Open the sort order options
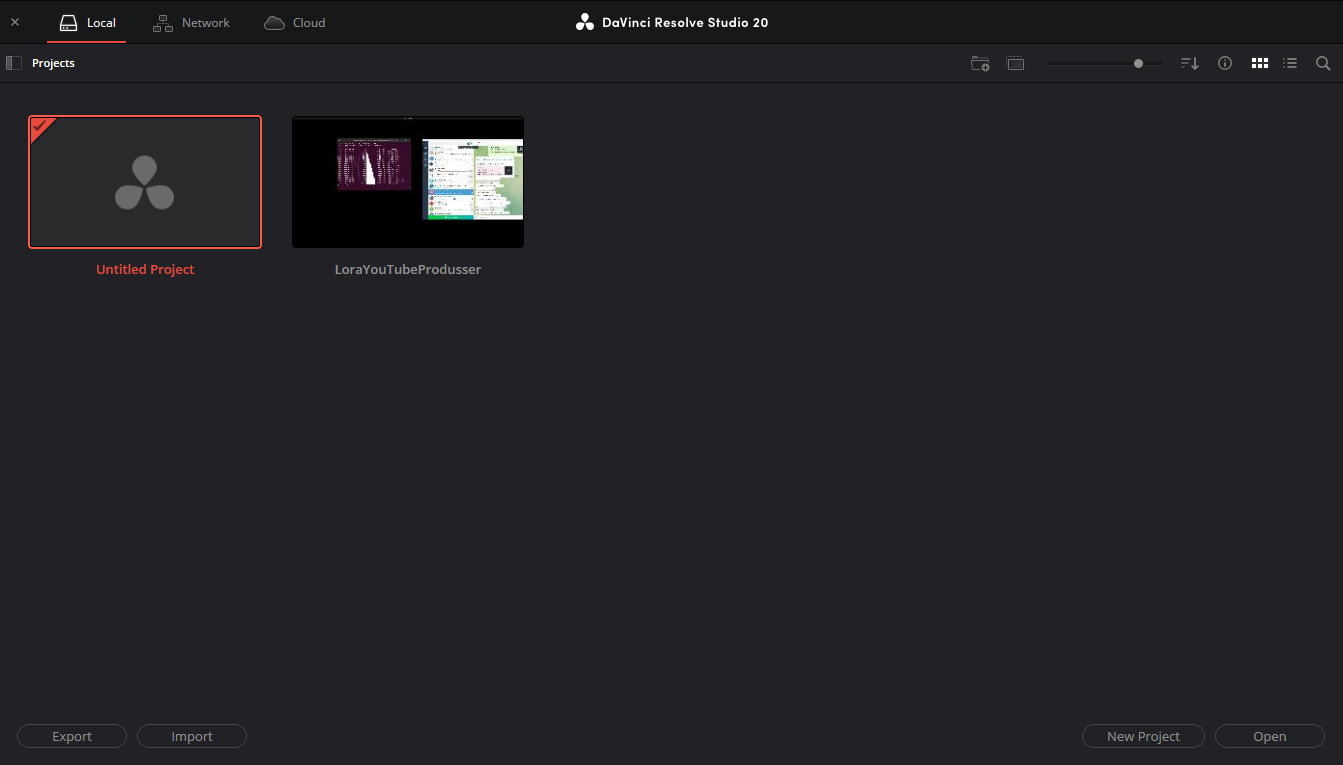1343x765 pixels. [1189, 63]
